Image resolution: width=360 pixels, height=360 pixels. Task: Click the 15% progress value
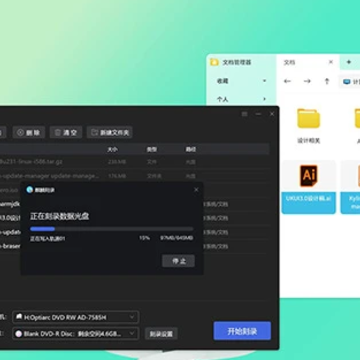[144, 238]
